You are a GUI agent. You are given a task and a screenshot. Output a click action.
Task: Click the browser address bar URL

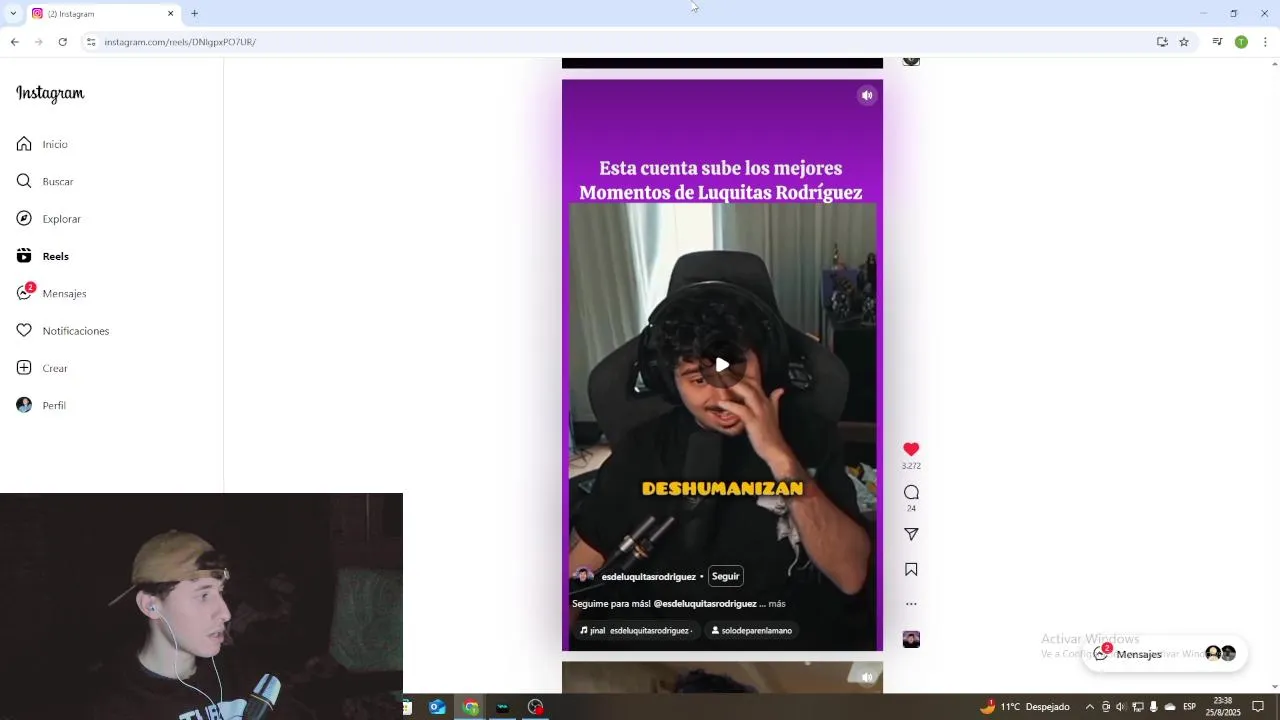point(180,42)
